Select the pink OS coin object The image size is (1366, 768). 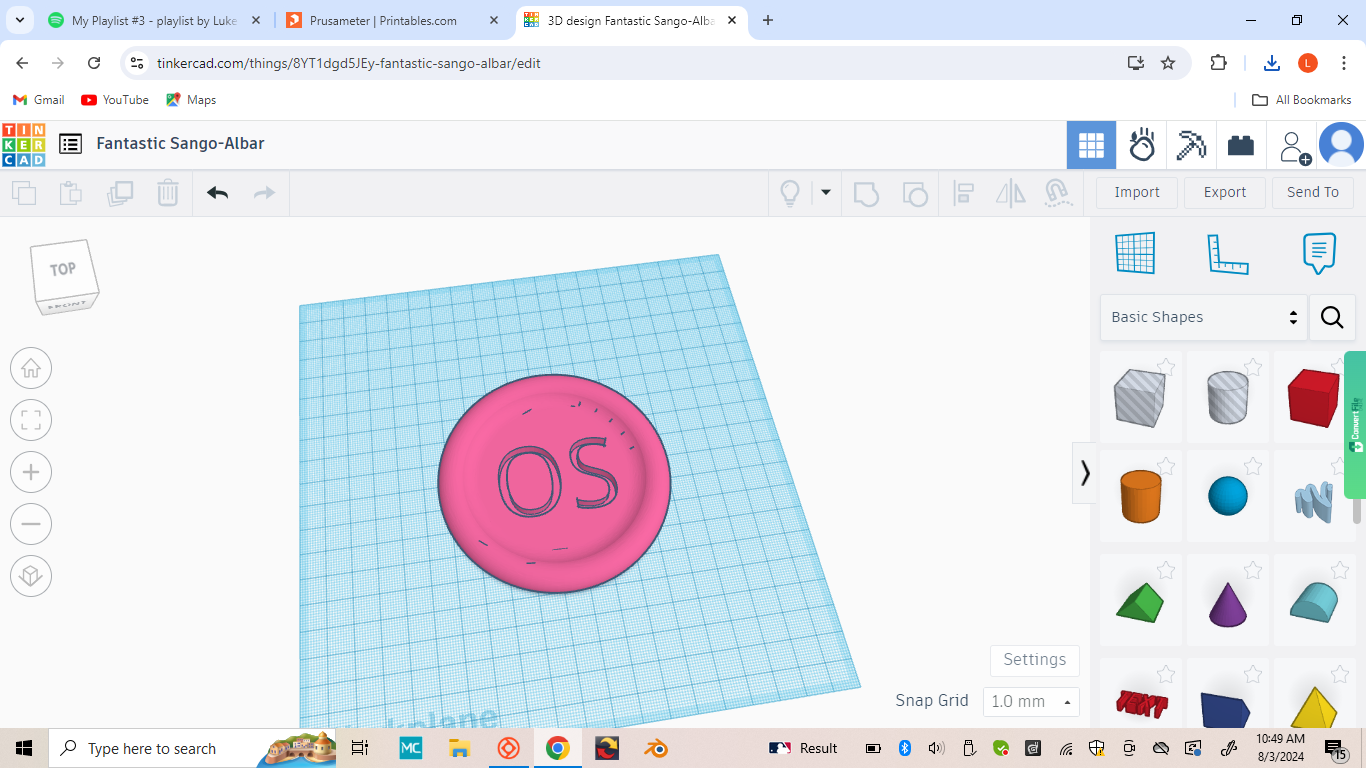coord(555,484)
